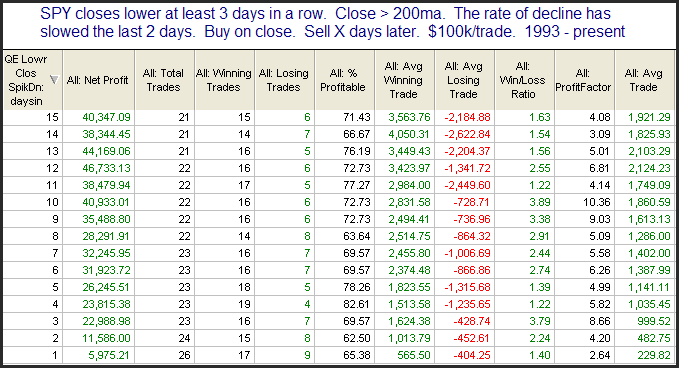The image size is (679, 368).
Task: Select net profit cell 40,347.09
Action: 107,117
